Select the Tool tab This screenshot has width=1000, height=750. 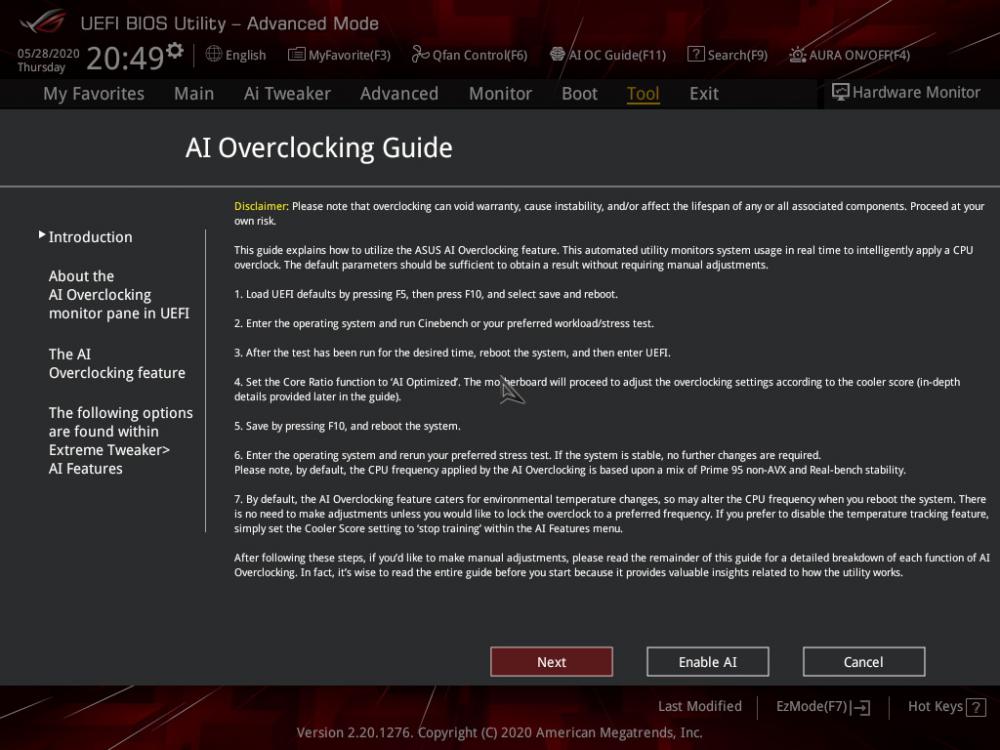click(643, 94)
